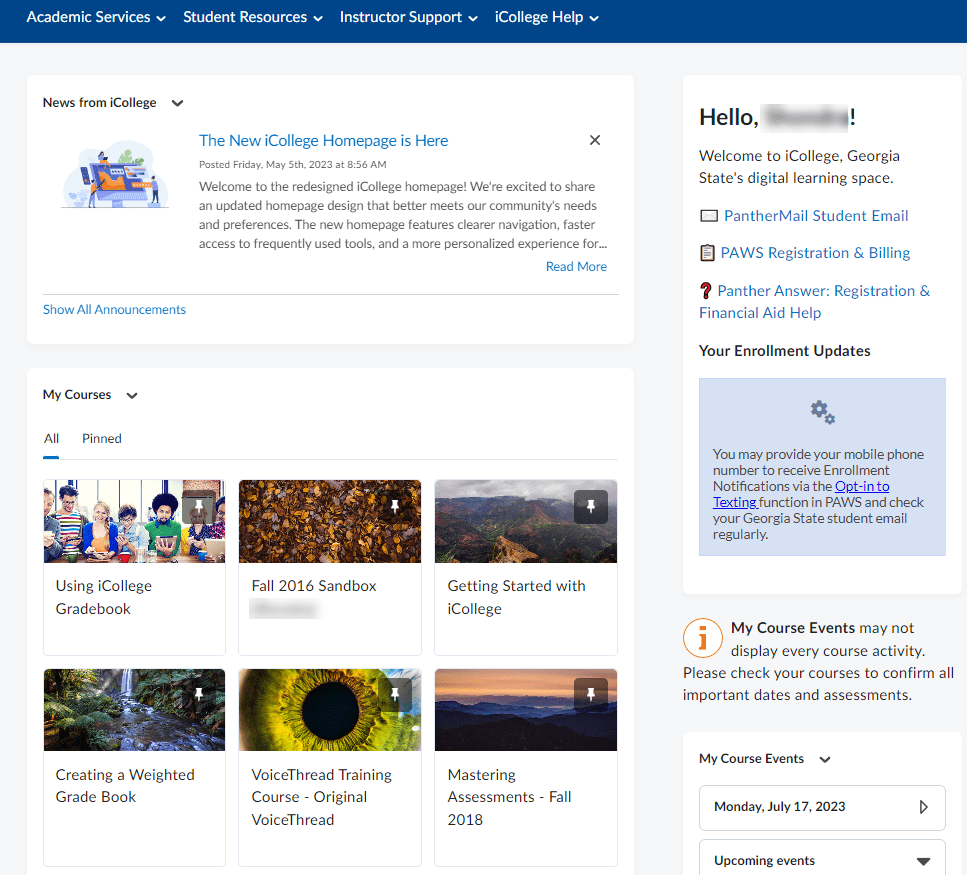Switch to the Pinned courses tab
Viewport: 967px width, 875px height.
(x=102, y=438)
